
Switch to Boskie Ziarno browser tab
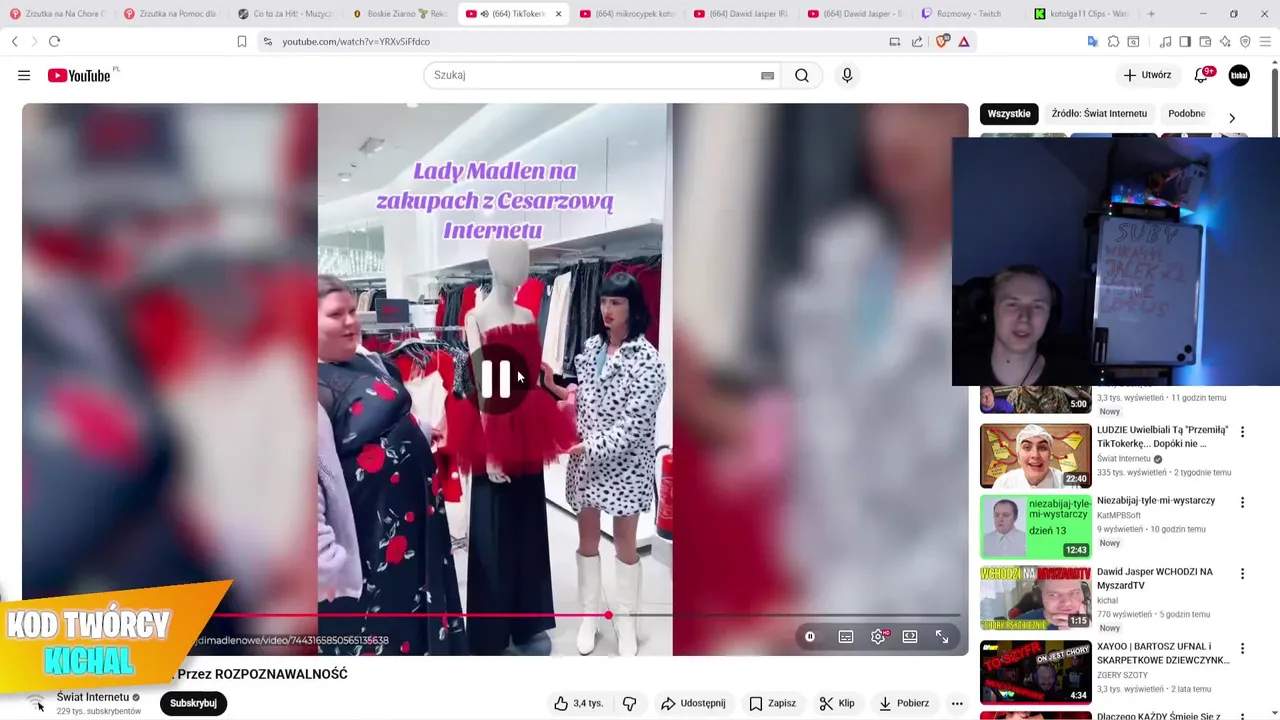tap(401, 14)
